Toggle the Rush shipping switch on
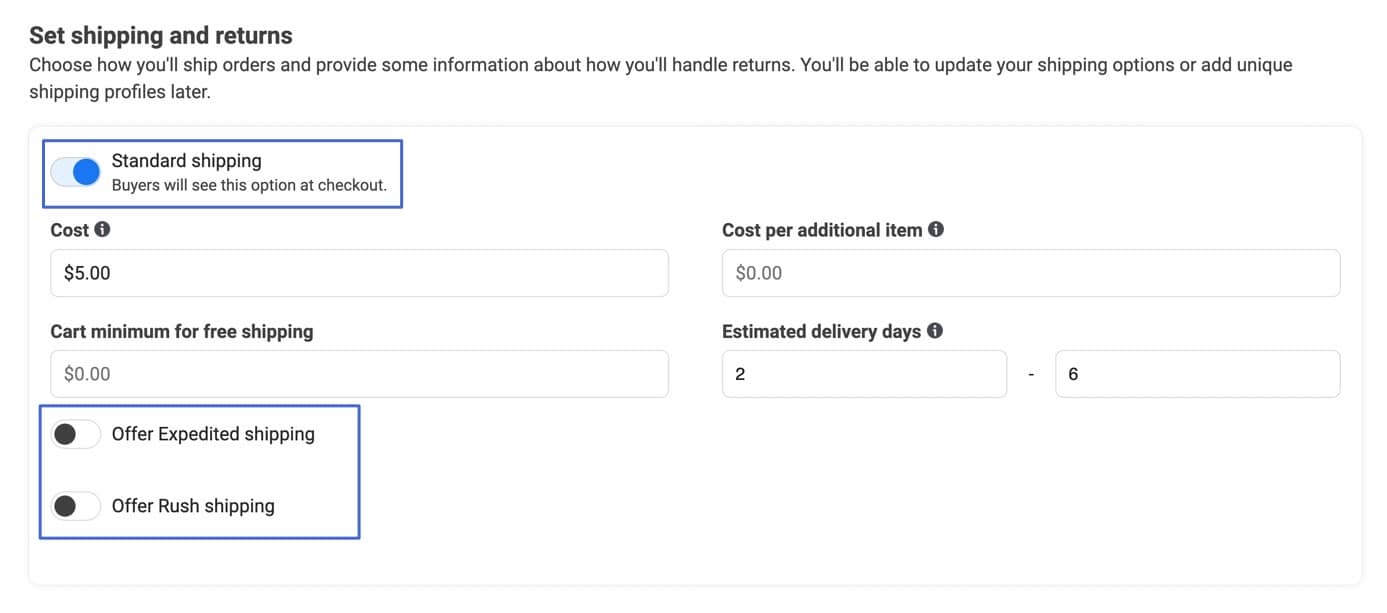Screen dimensions: 1387x613 coord(75,506)
